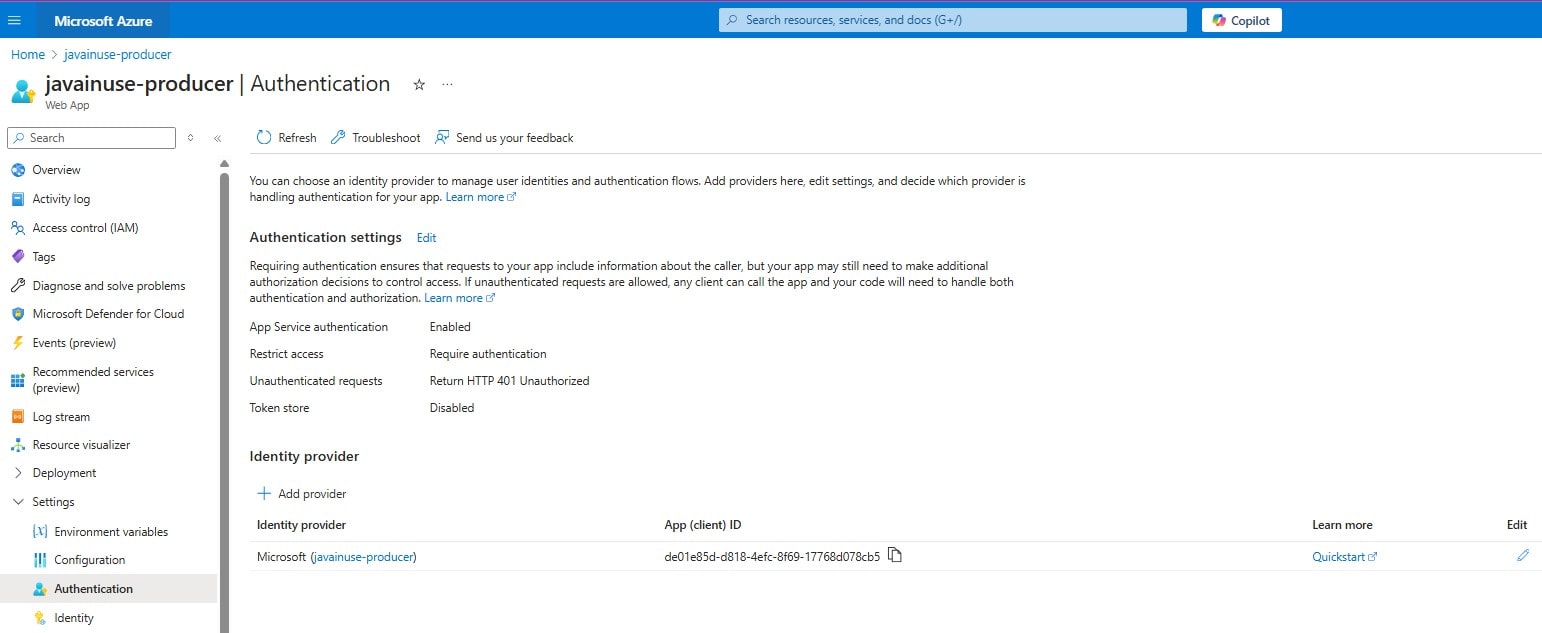Edit the Microsoft provider with pencil icon
1542x633 pixels.
(x=1523, y=555)
